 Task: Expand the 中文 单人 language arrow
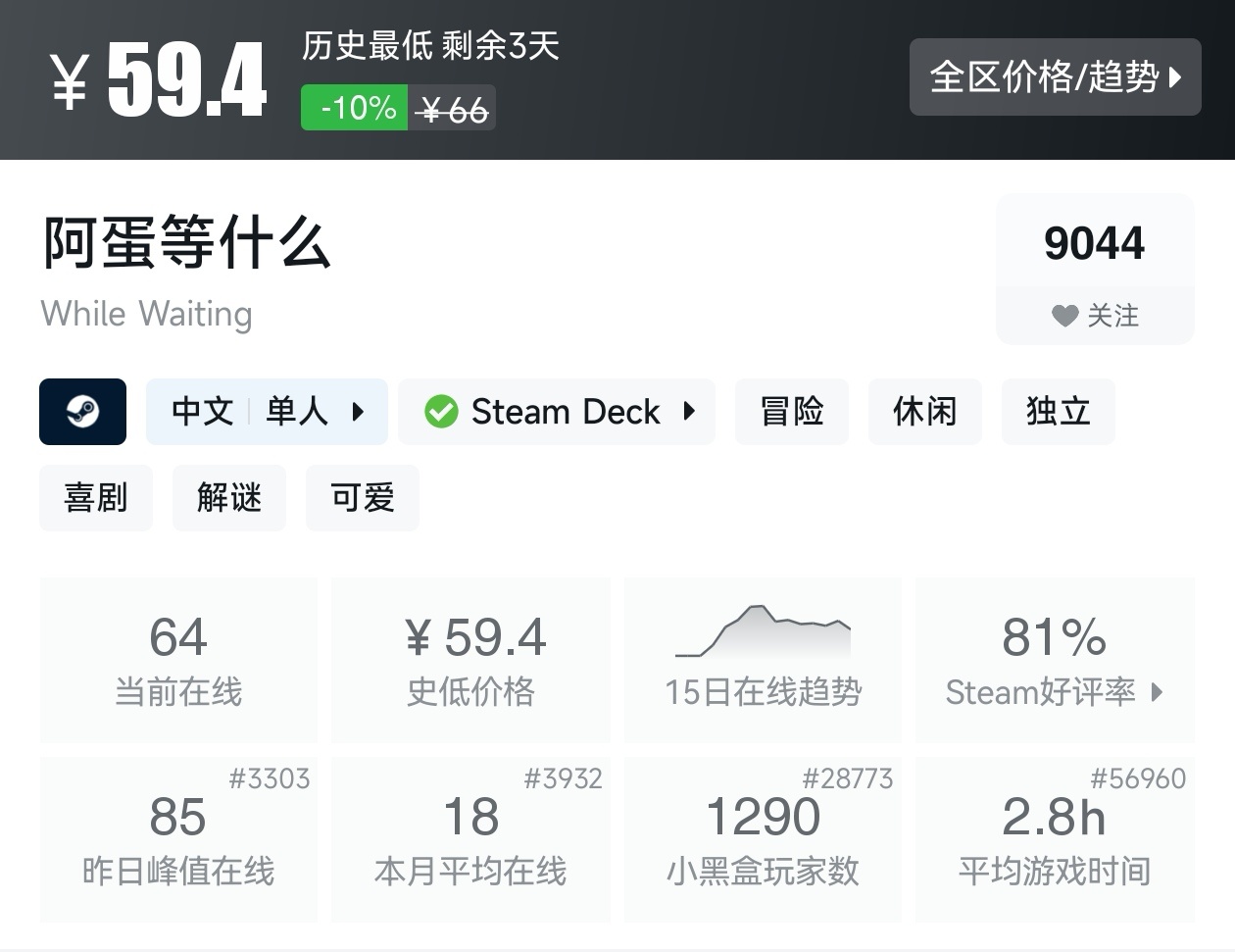(x=359, y=412)
